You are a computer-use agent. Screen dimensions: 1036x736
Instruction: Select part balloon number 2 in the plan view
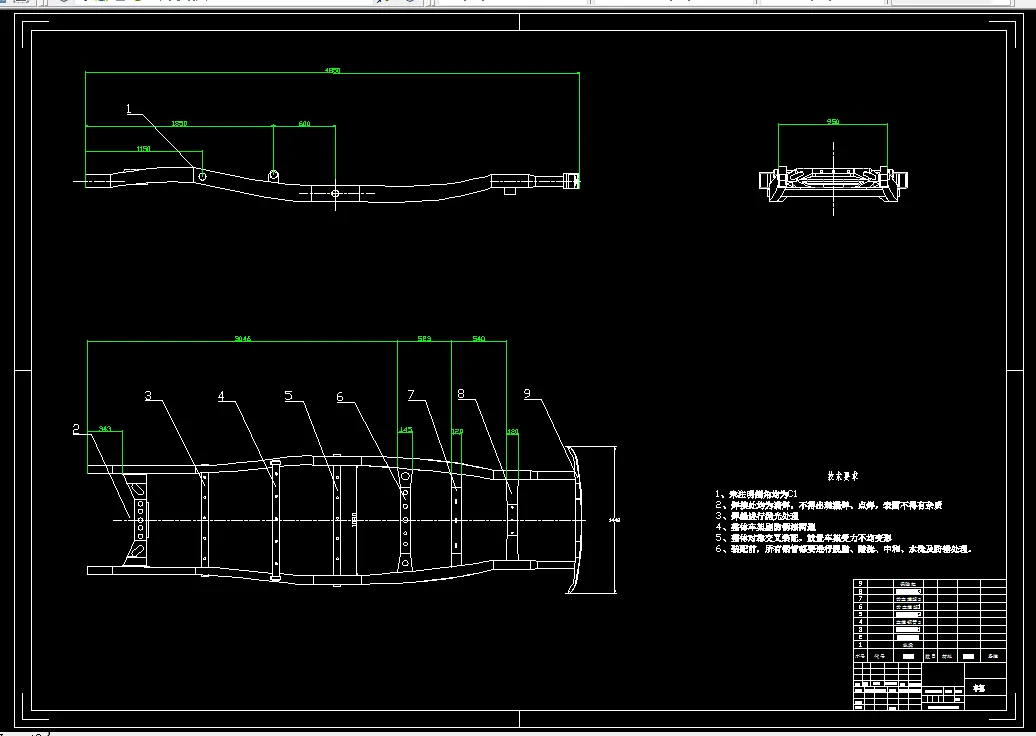click(x=76, y=429)
